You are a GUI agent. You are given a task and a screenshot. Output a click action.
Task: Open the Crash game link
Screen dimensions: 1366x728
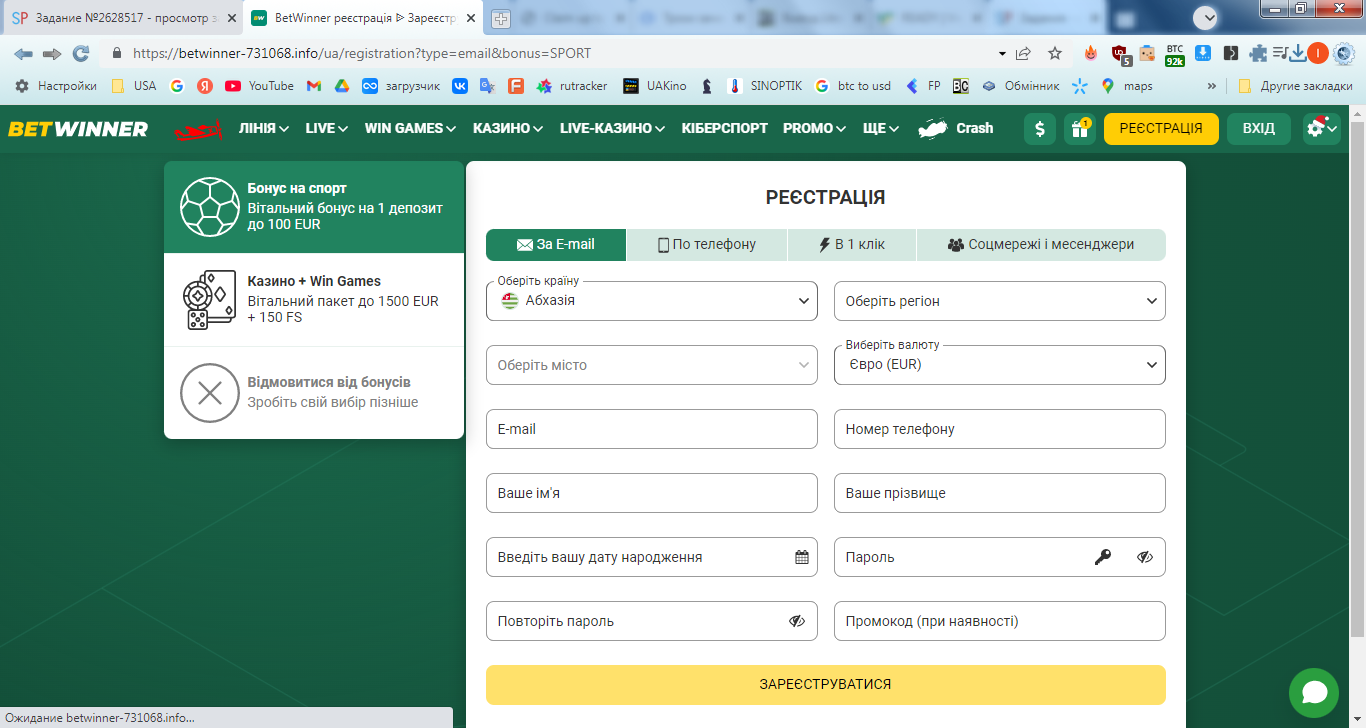[x=956, y=128]
